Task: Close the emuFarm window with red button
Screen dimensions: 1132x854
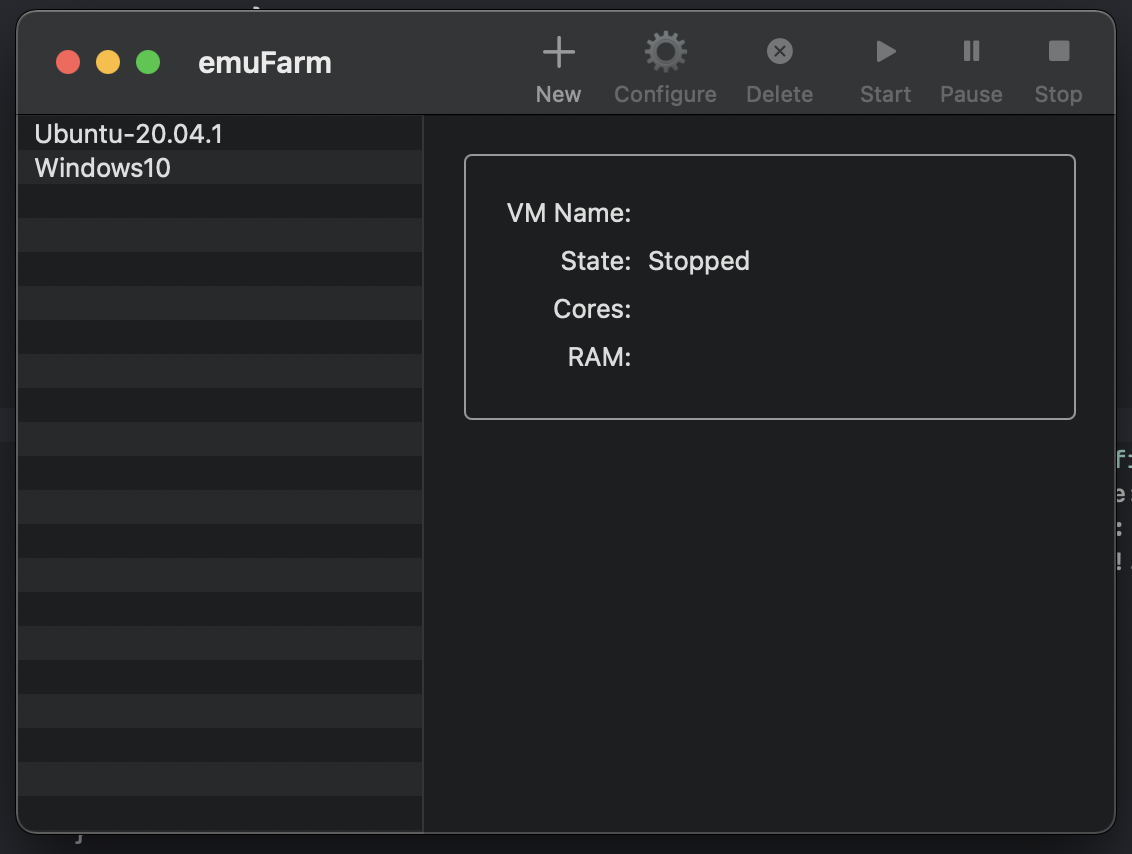Action: [68, 62]
